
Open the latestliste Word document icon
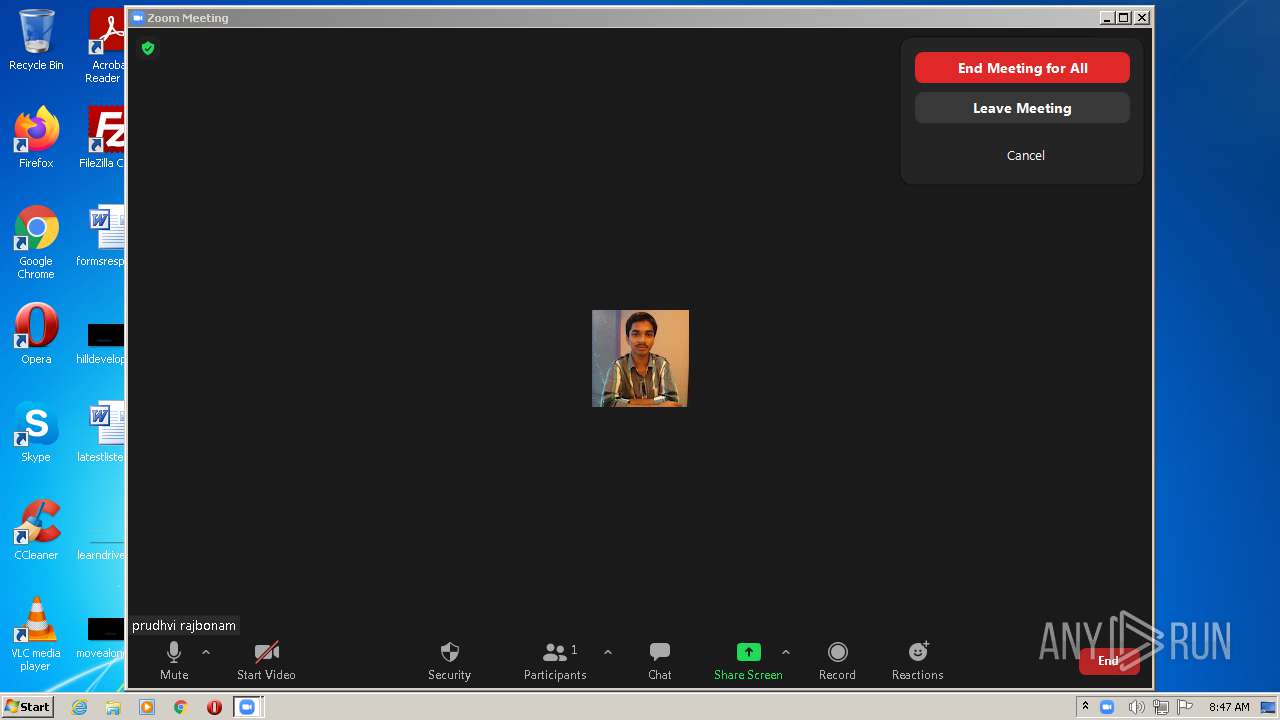(x=102, y=432)
